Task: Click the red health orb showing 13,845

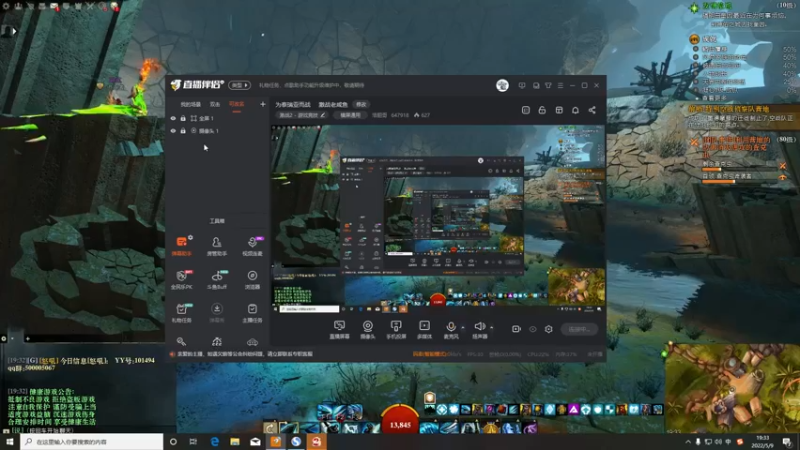Action: point(400,420)
